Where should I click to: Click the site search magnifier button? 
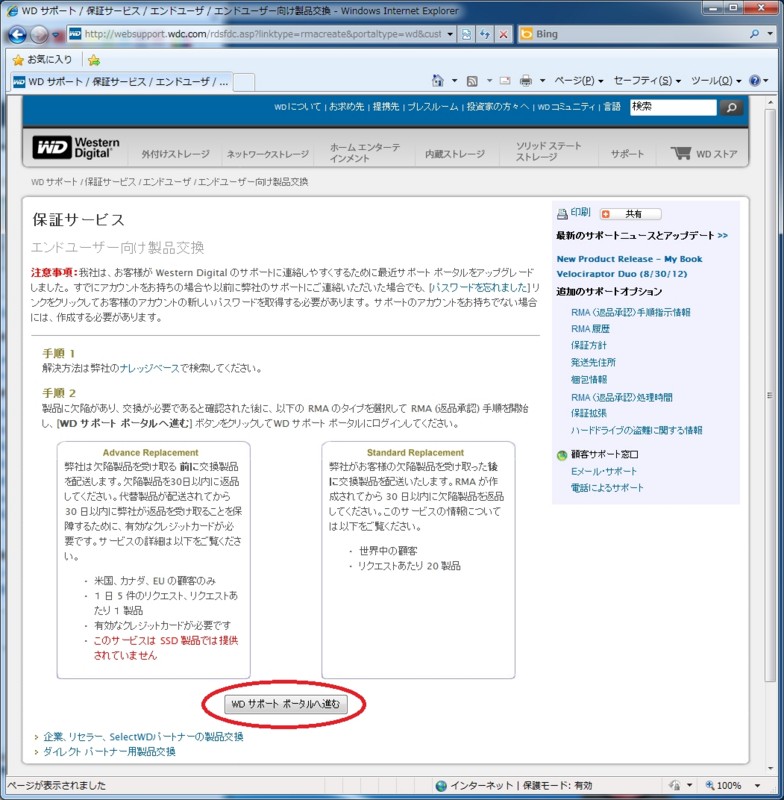[731, 108]
